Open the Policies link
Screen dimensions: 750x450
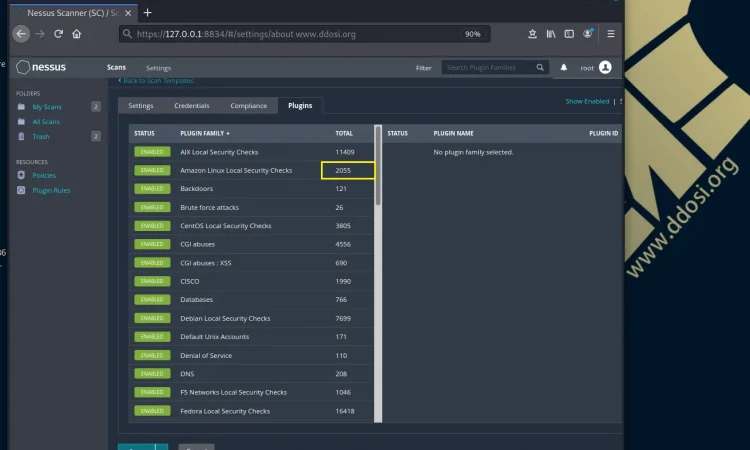pyautogui.click(x=44, y=176)
